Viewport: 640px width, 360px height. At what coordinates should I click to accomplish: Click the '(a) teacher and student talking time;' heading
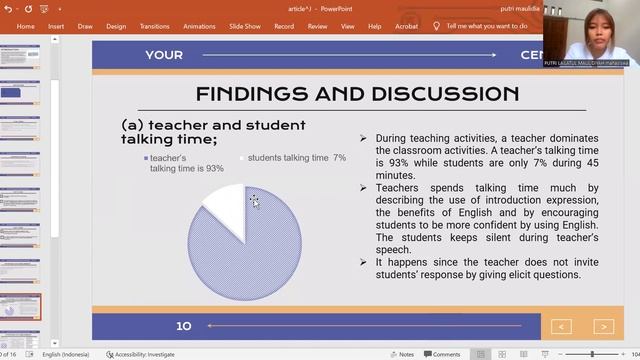coord(213,132)
